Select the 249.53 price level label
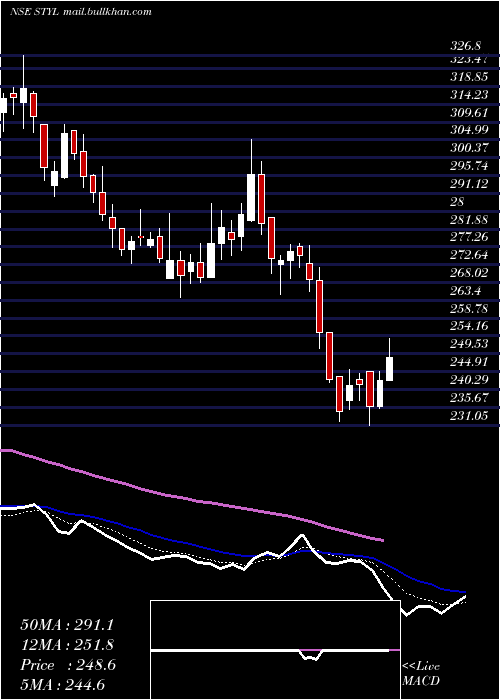The height and width of the screenshot is (700, 500). coord(469,344)
